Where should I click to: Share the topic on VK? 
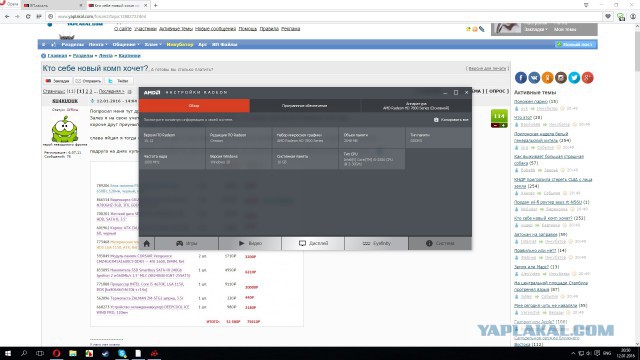coord(534,78)
